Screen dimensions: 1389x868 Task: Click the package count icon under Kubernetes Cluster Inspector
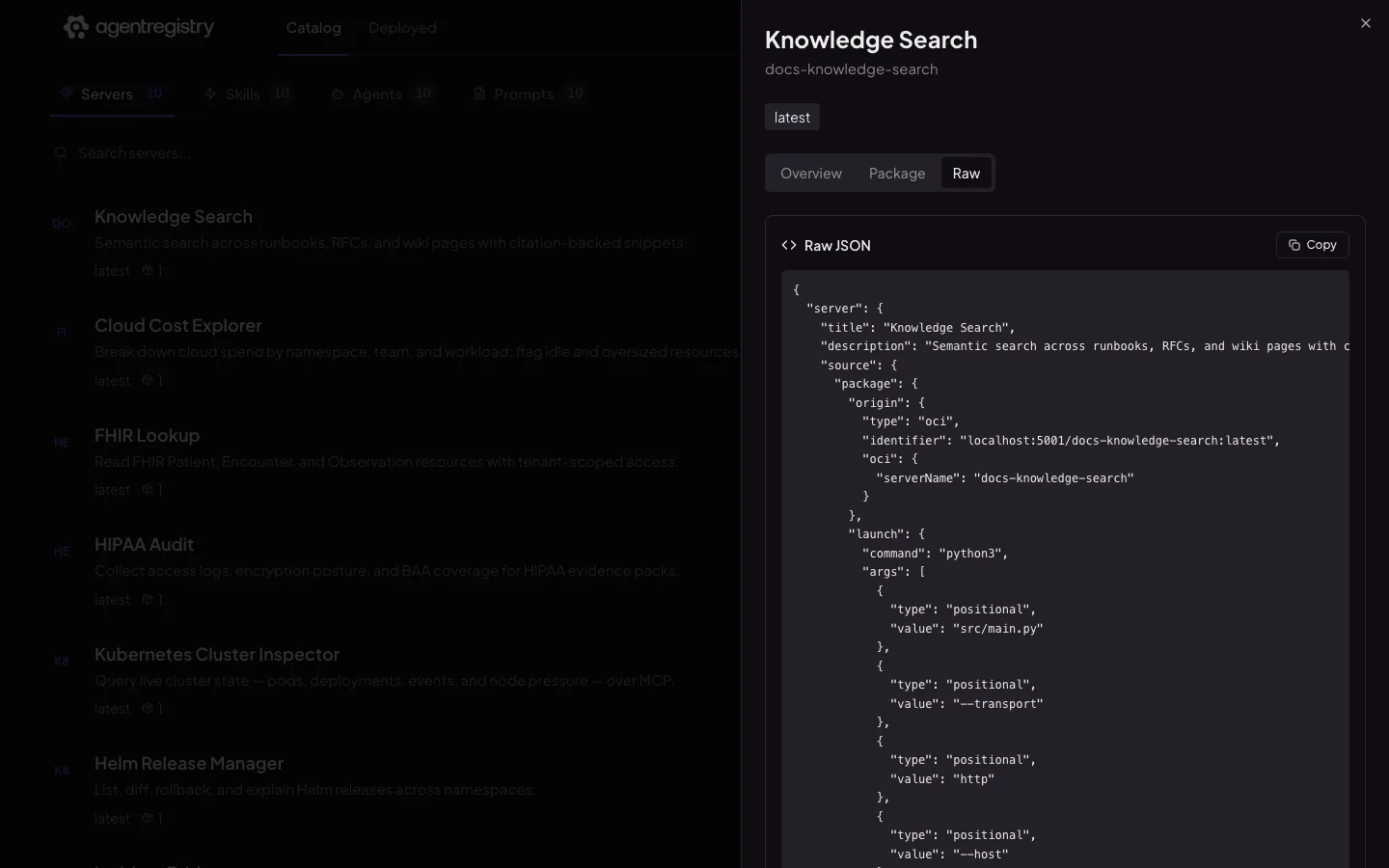(x=148, y=709)
